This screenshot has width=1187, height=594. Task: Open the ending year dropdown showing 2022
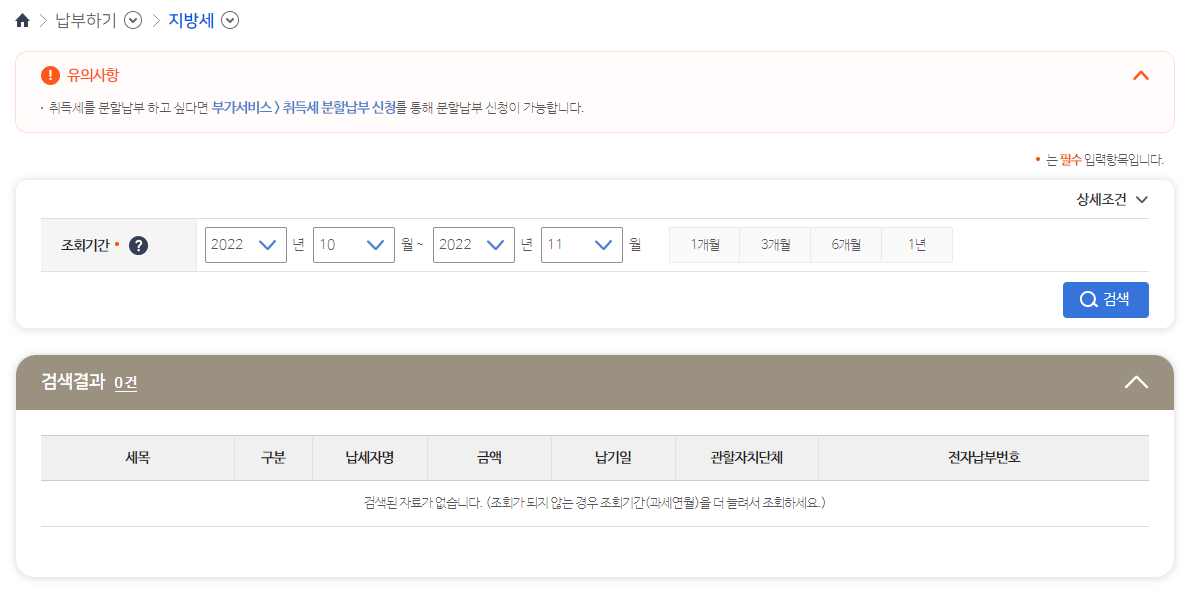point(473,244)
